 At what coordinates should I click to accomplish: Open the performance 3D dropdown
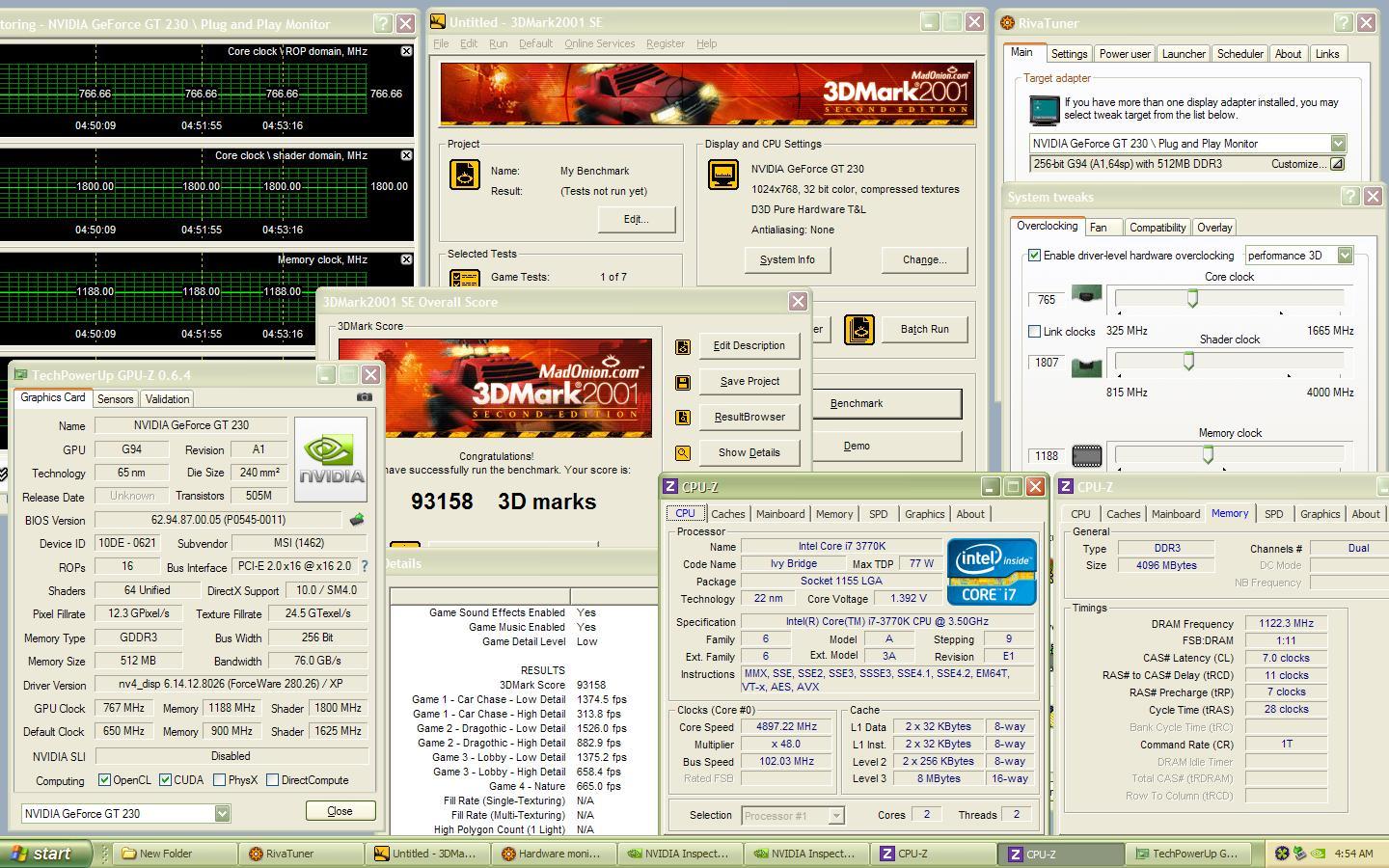[x=1345, y=256]
